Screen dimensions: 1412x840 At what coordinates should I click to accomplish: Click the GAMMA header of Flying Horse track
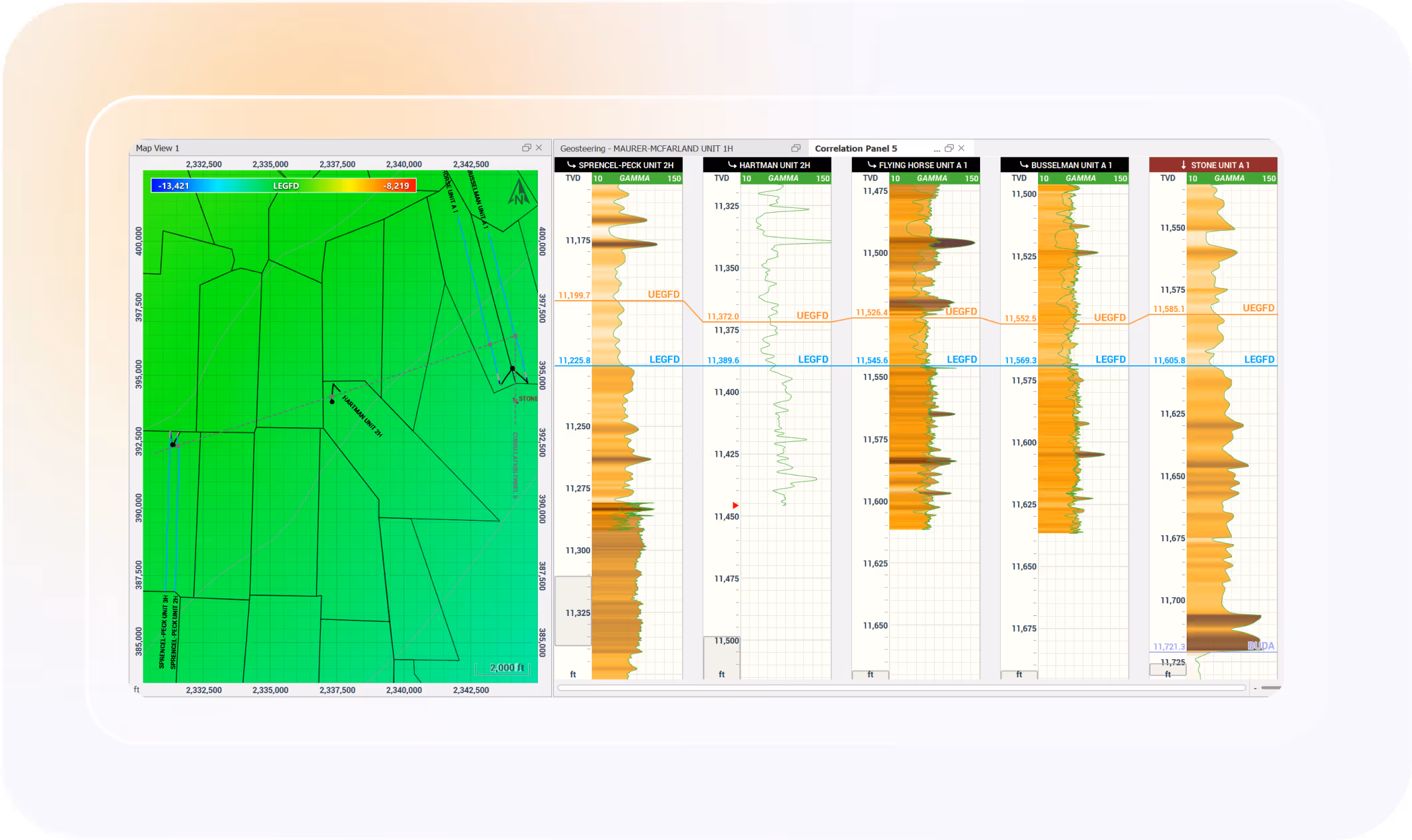931,178
